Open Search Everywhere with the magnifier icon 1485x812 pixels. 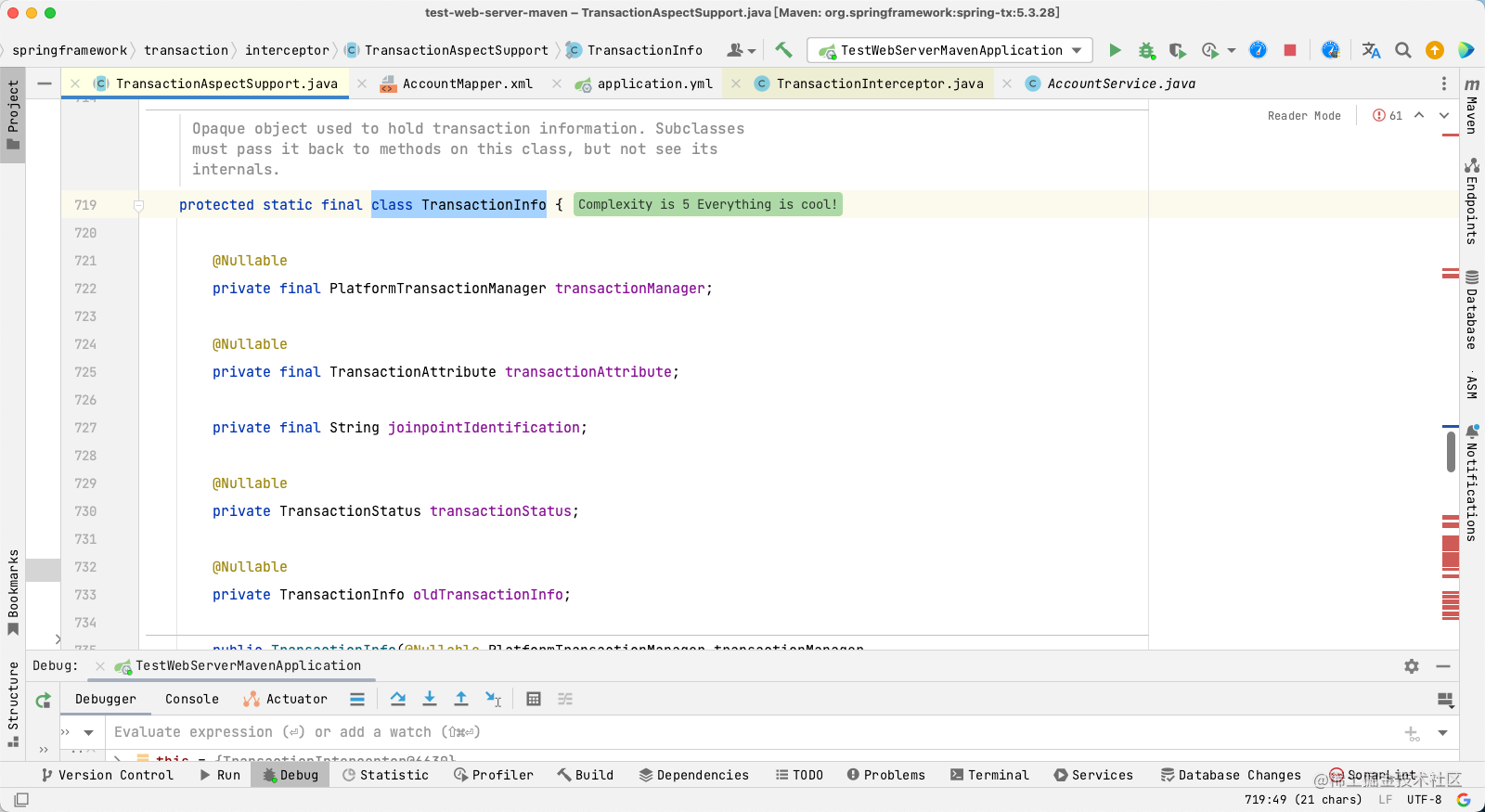tap(1403, 50)
